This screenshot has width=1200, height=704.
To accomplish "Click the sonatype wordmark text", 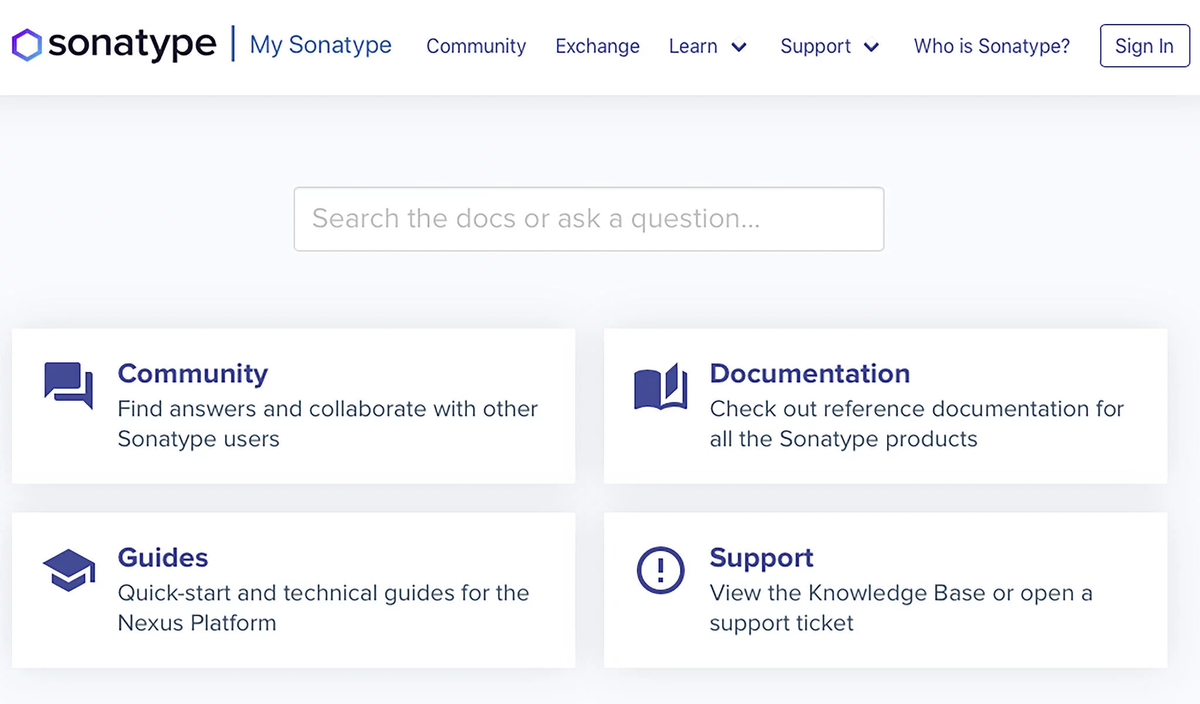I will click(132, 45).
